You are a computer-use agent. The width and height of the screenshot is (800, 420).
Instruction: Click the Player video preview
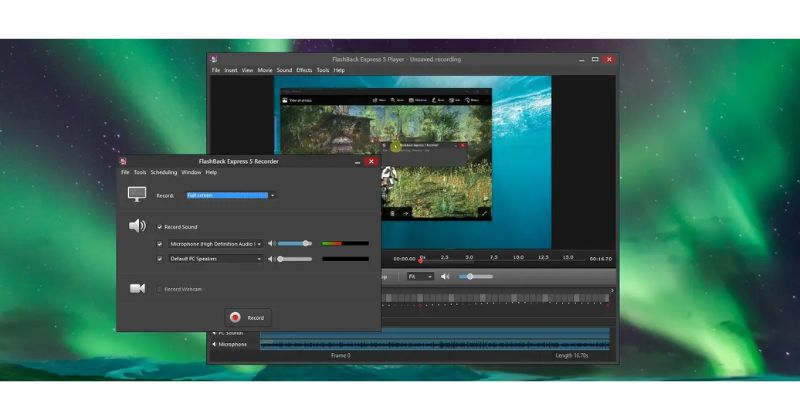pos(413,163)
